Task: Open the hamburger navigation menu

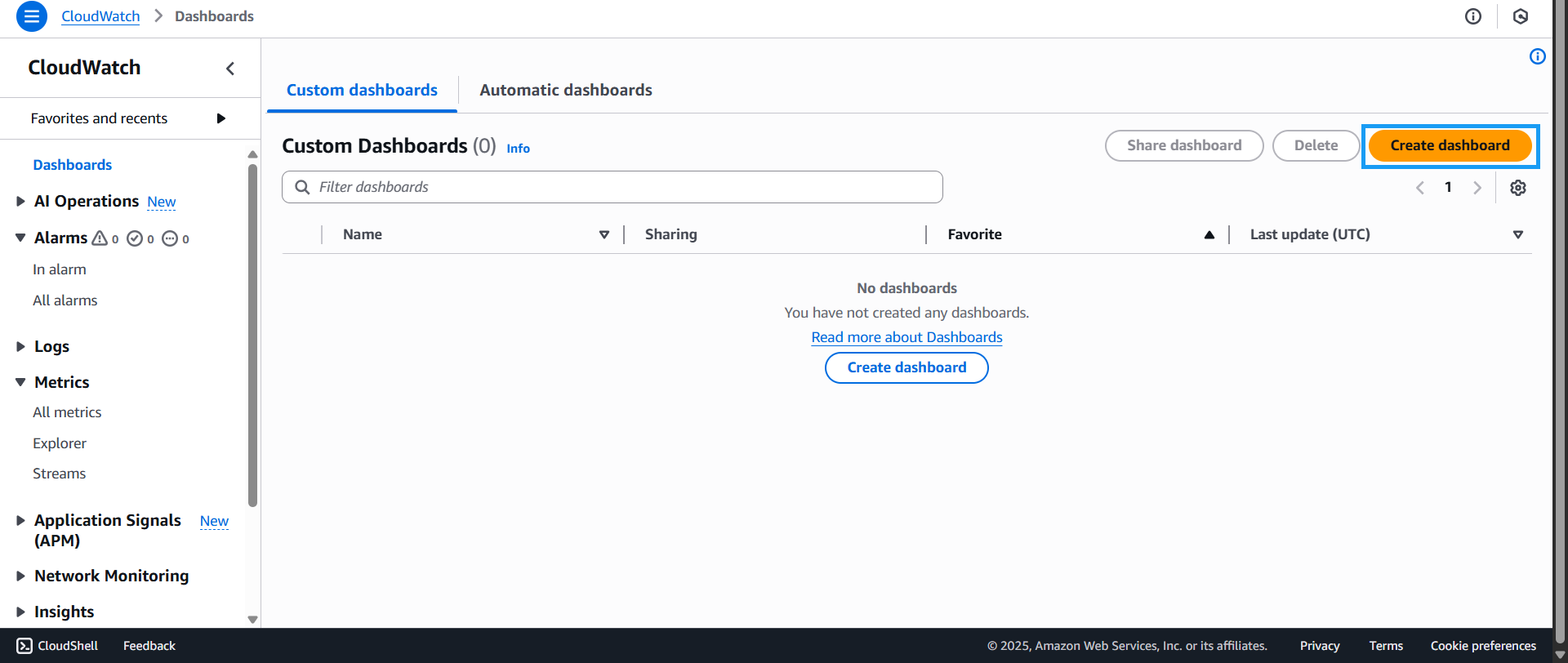Action: click(31, 16)
